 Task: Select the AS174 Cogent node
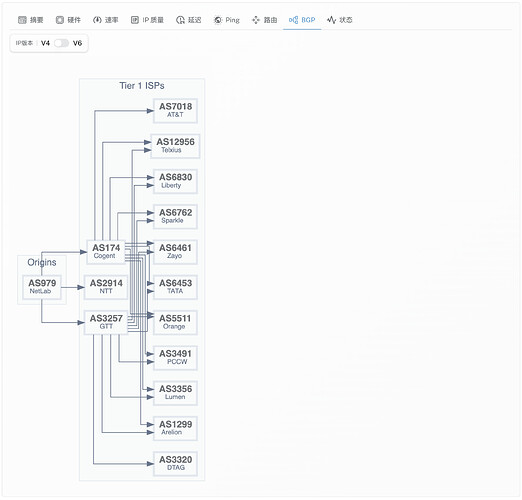tap(106, 252)
